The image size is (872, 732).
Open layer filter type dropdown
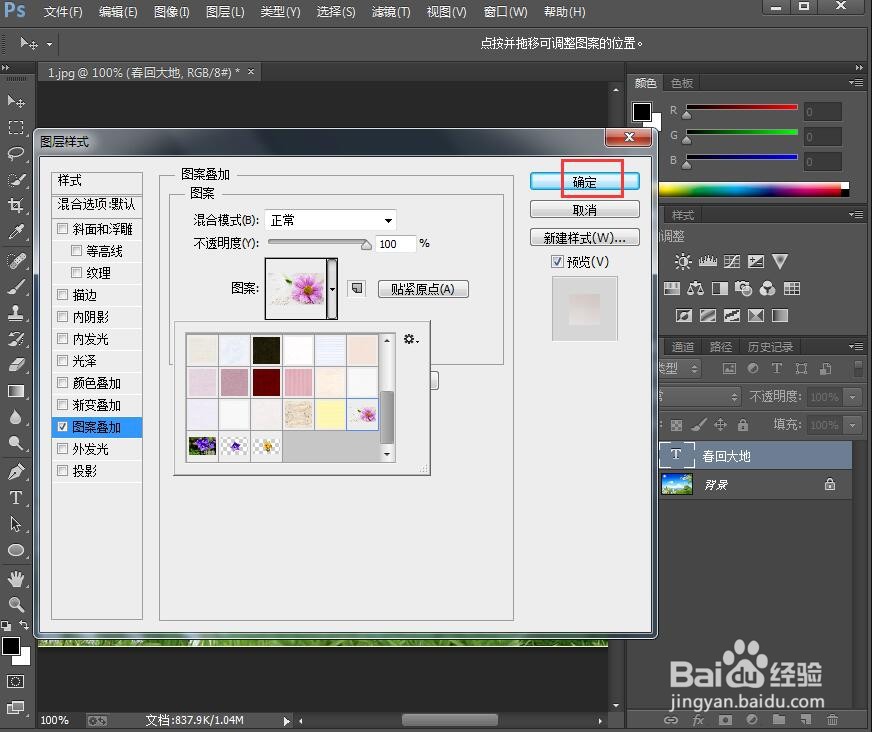(x=680, y=368)
